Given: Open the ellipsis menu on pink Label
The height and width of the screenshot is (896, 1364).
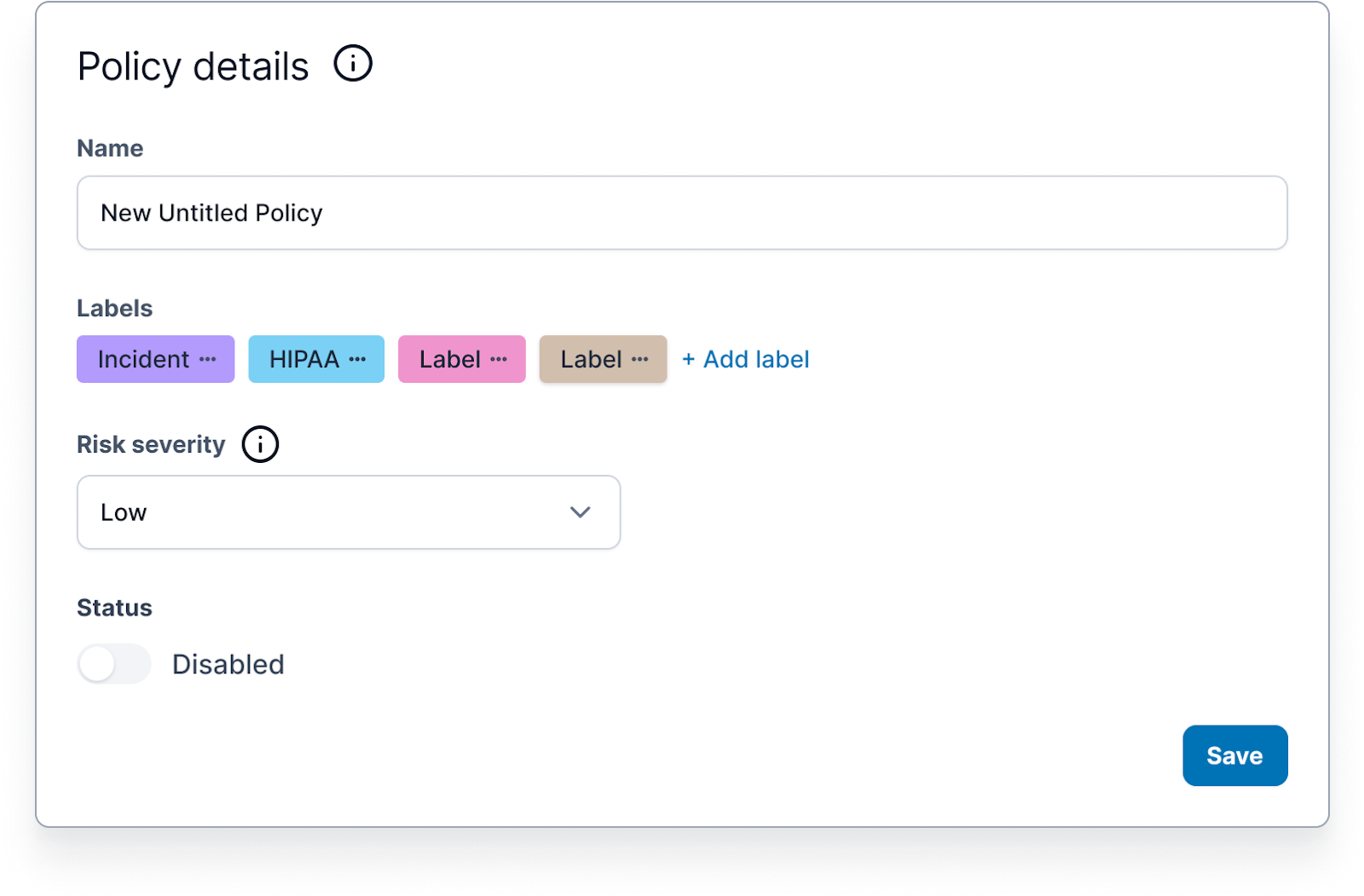Looking at the screenshot, I should click(x=500, y=360).
